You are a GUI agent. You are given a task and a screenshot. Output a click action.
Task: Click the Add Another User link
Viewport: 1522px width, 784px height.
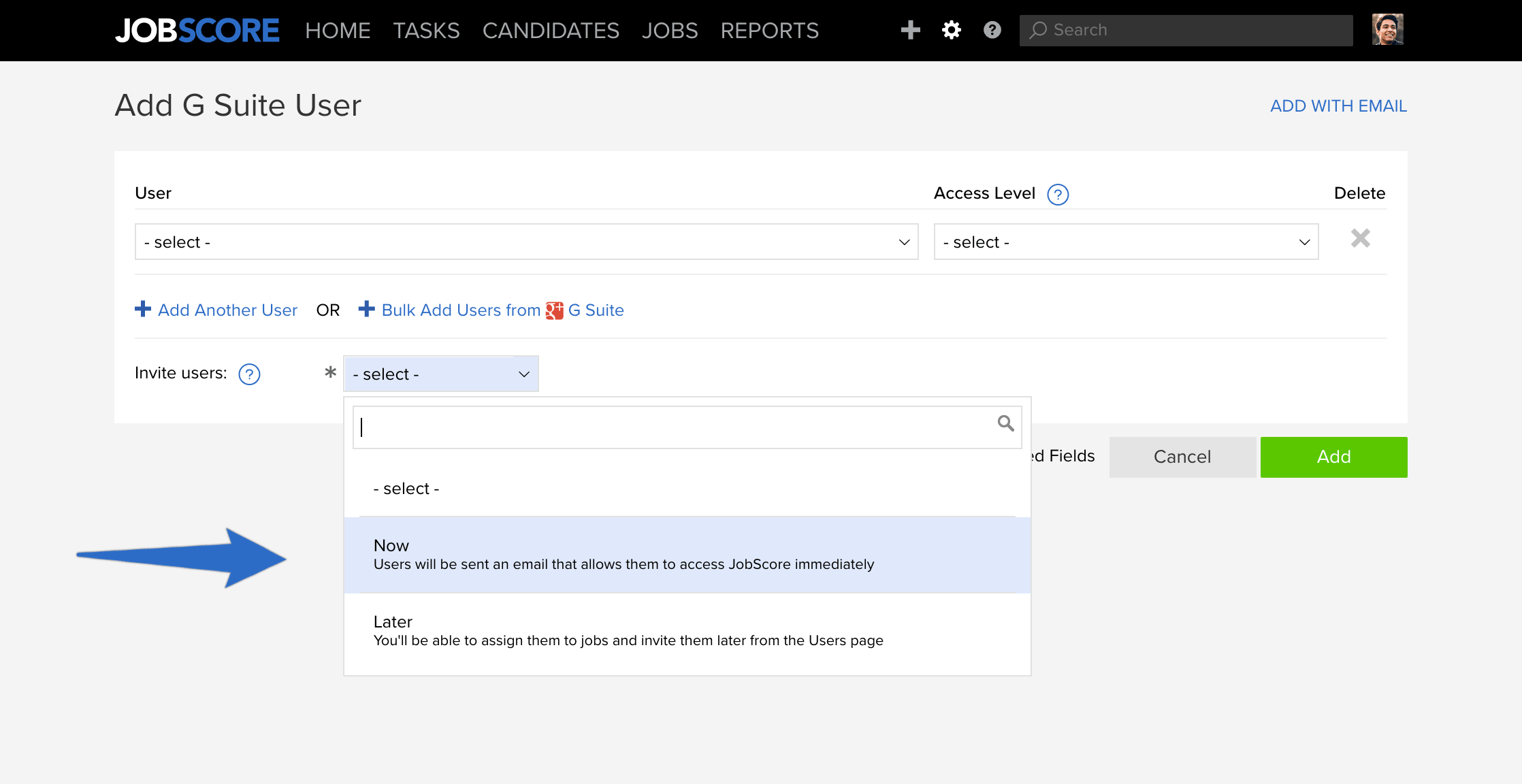coord(227,310)
